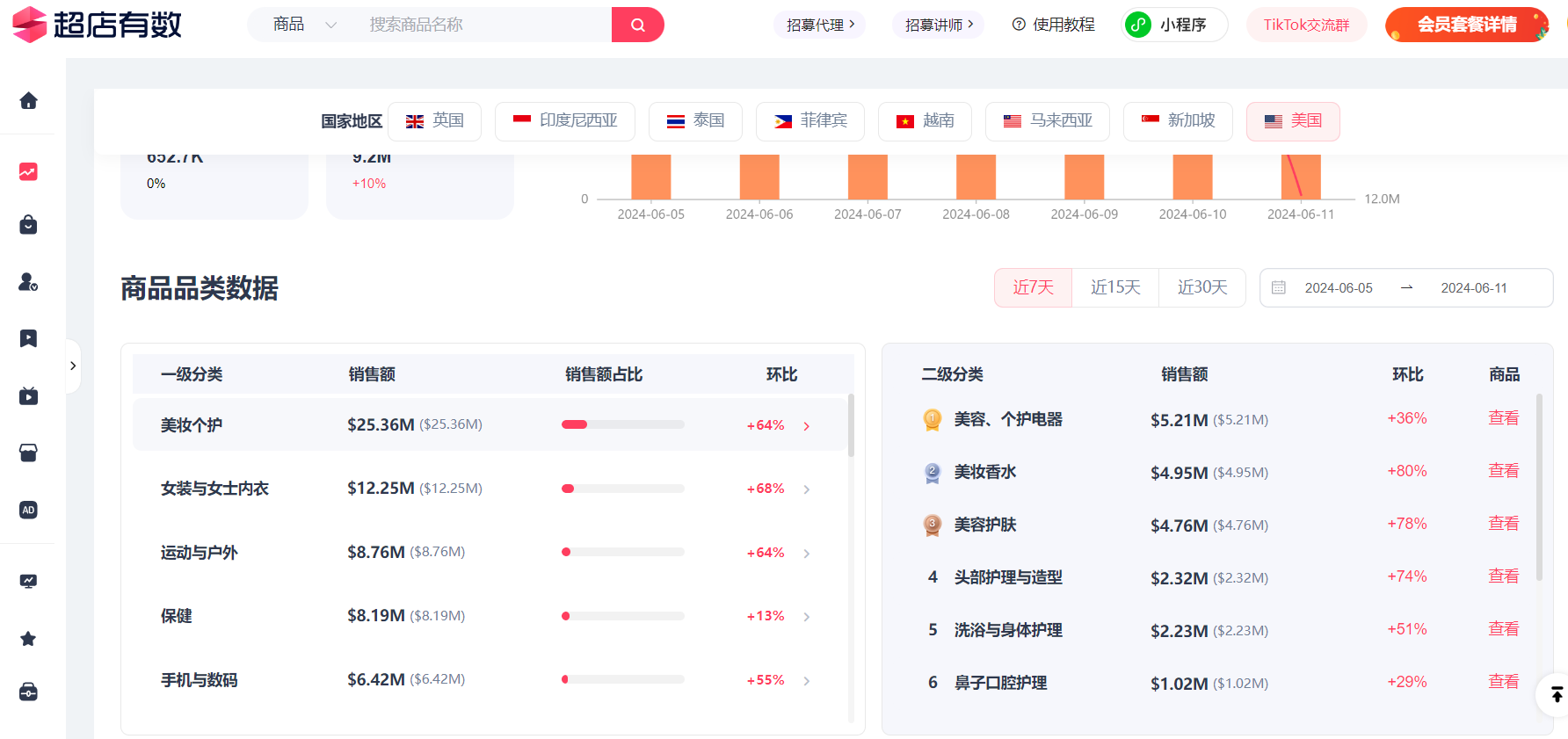This screenshot has width=1568, height=739.
Task: Open the video play sidebar icon
Action: pos(28,396)
